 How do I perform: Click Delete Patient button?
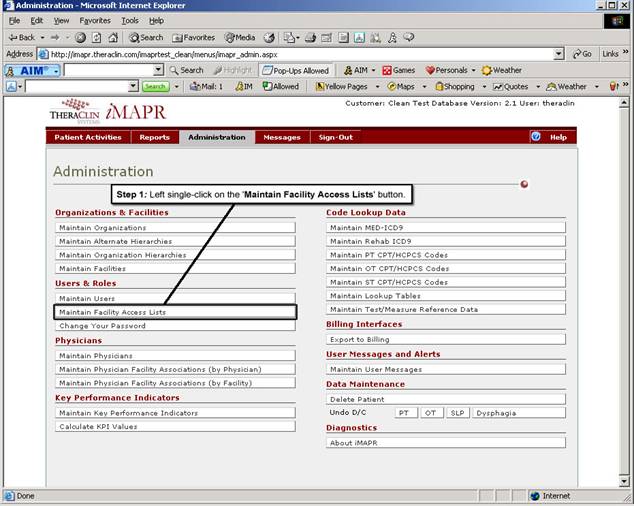[446, 400]
